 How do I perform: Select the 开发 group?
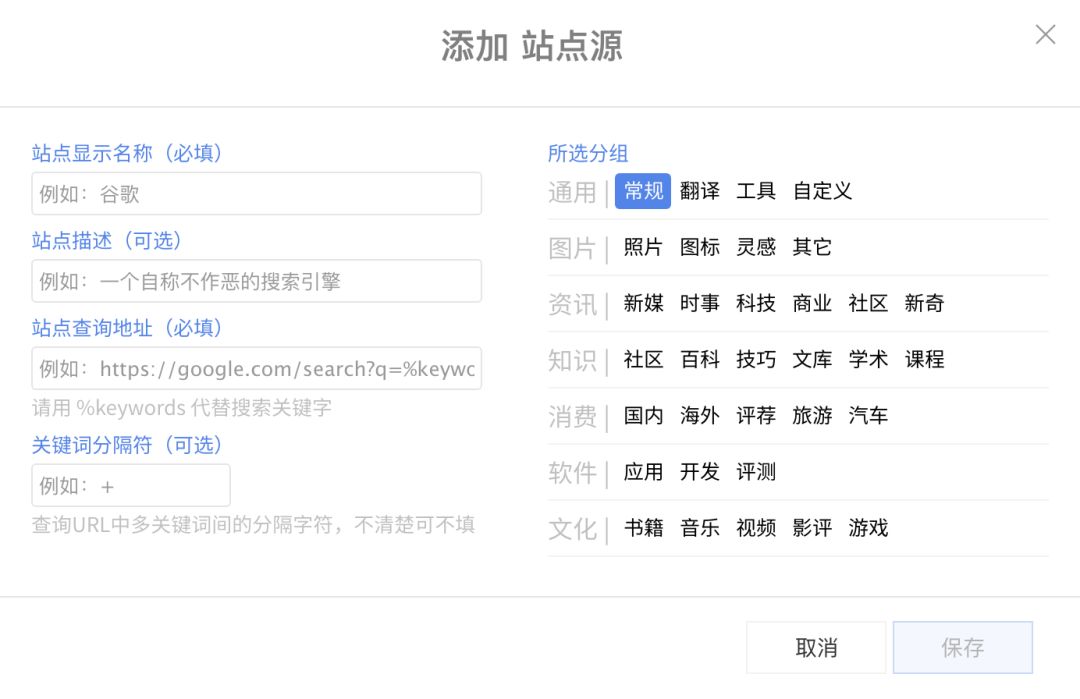pyautogui.click(x=700, y=472)
